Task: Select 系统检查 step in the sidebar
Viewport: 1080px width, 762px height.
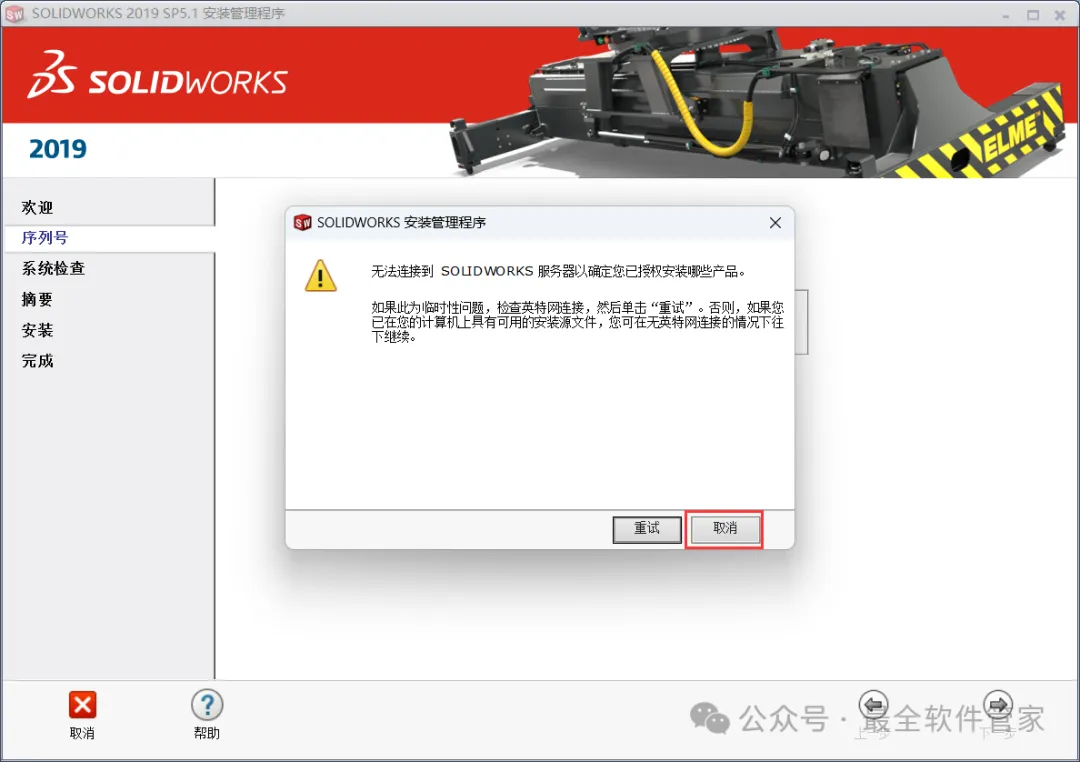Action: click(x=53, y=268)
